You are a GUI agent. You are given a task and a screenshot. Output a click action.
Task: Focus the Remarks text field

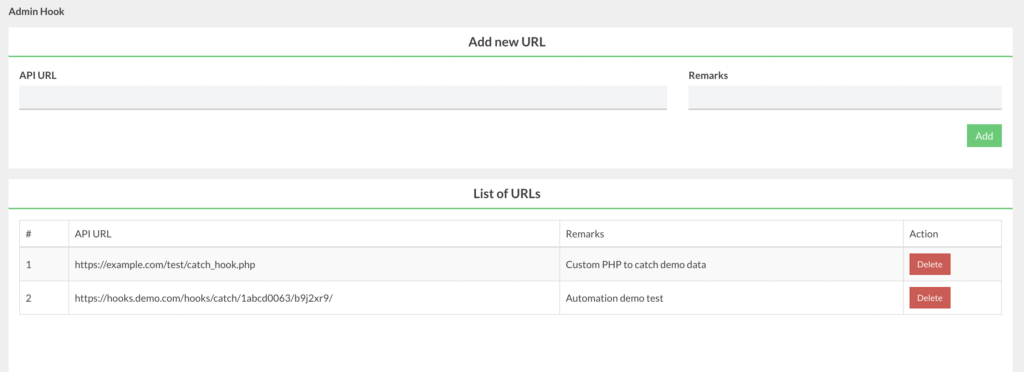pos(844,97)
